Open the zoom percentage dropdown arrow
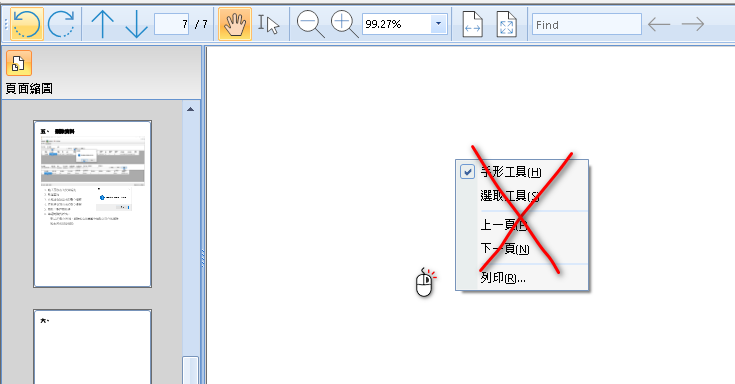The image size is (735, 384). point(439,24)
